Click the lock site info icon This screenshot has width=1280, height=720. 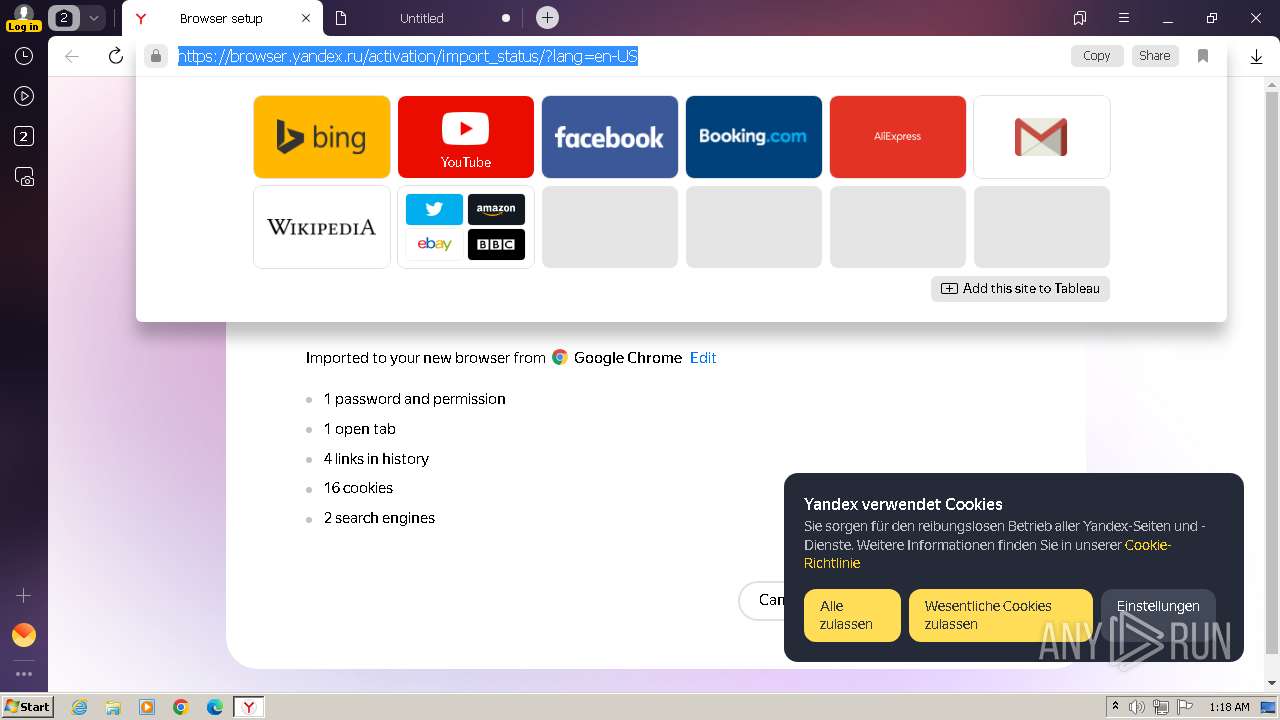coord(155,56)
